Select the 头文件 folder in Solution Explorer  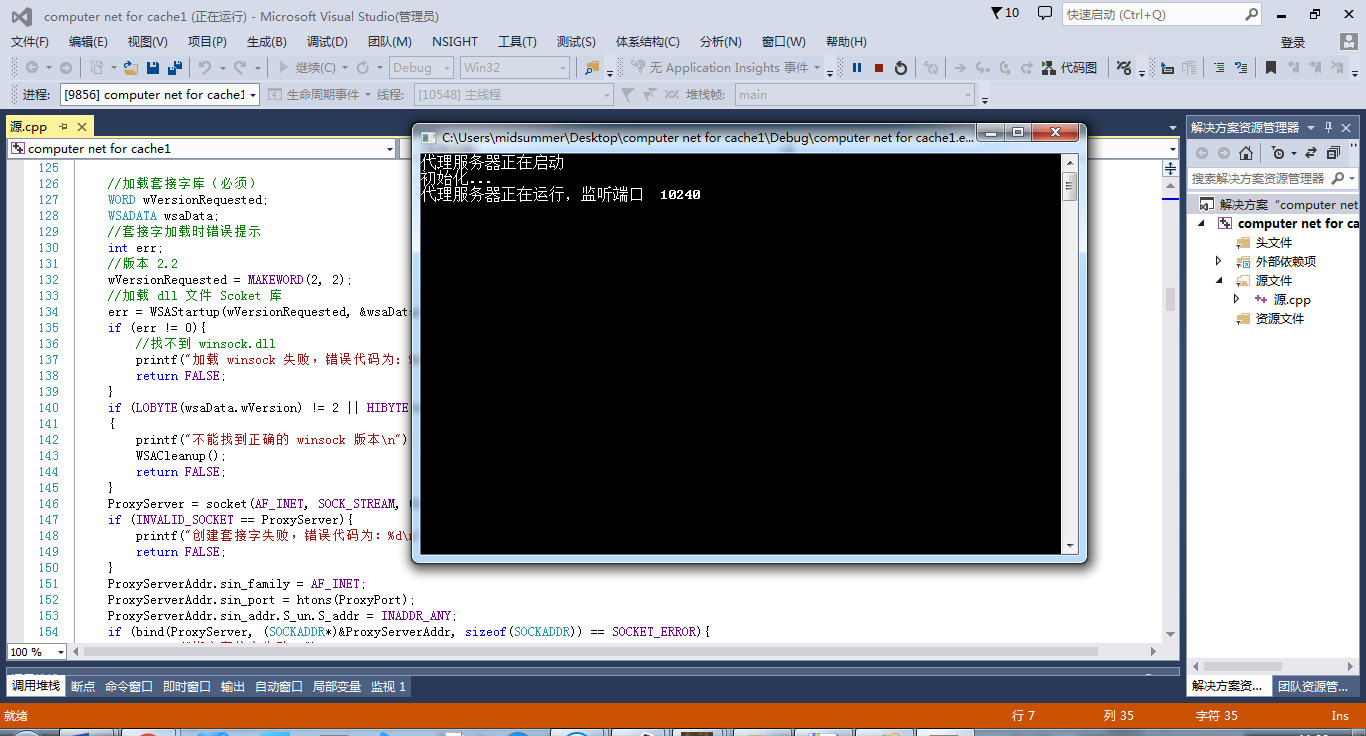pyautogui.click(x=1274, y=242)
